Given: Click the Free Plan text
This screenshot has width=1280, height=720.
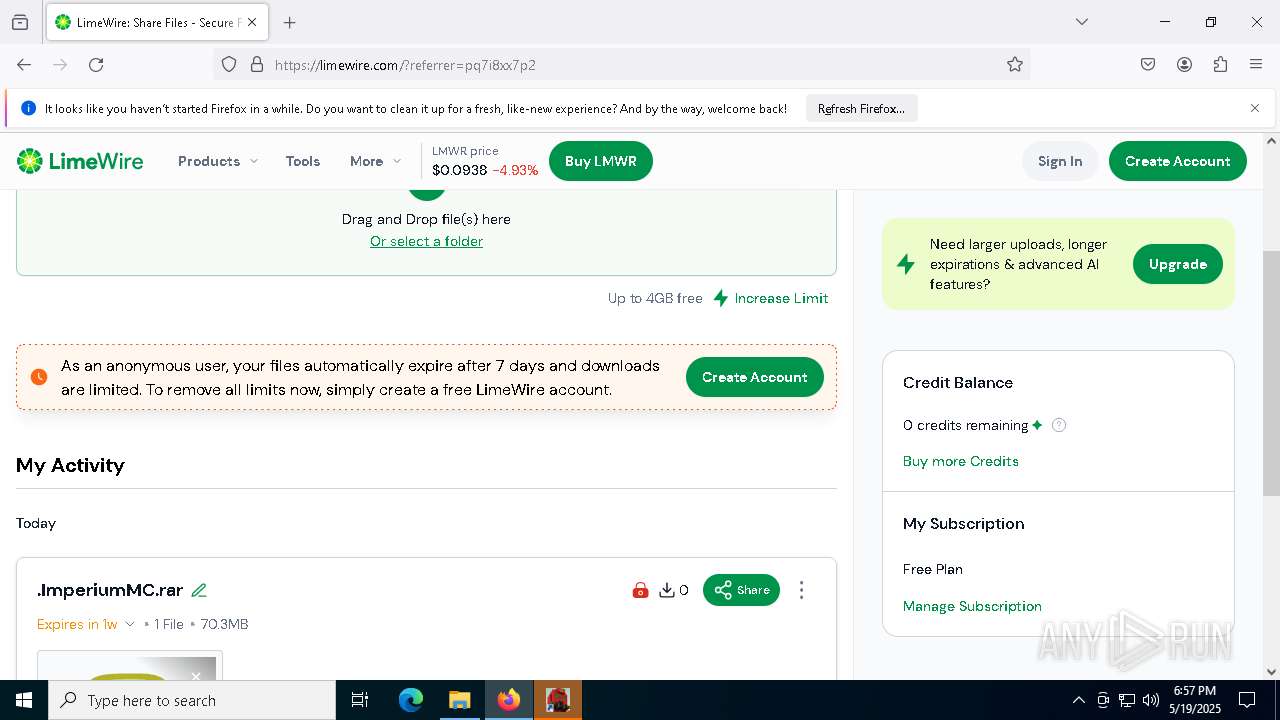Looking at the screenshot, I should tap(933, 569).
